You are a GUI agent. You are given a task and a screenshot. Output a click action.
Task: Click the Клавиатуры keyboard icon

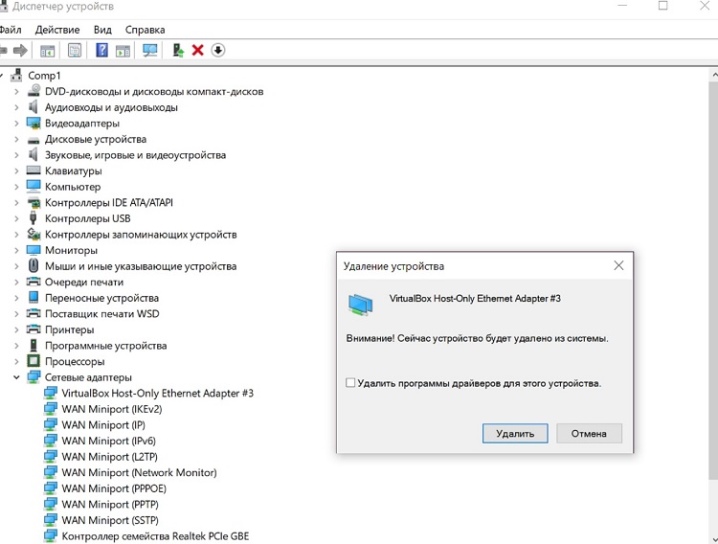[x=33, y=171]
